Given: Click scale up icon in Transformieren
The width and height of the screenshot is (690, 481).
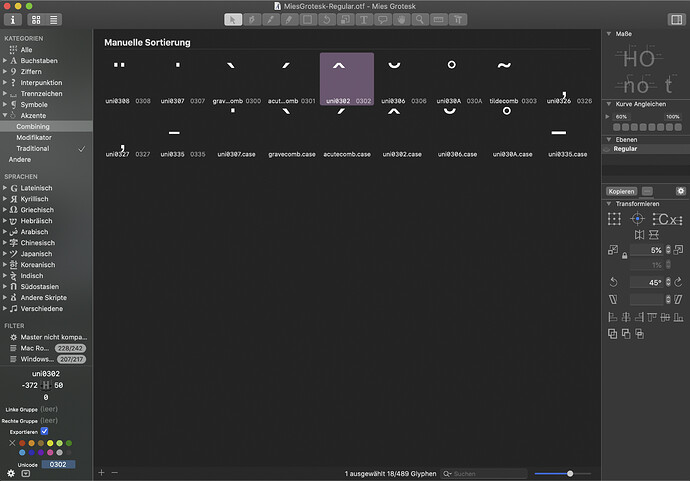Looking at the screenshot, I should (x=678, y=250).
